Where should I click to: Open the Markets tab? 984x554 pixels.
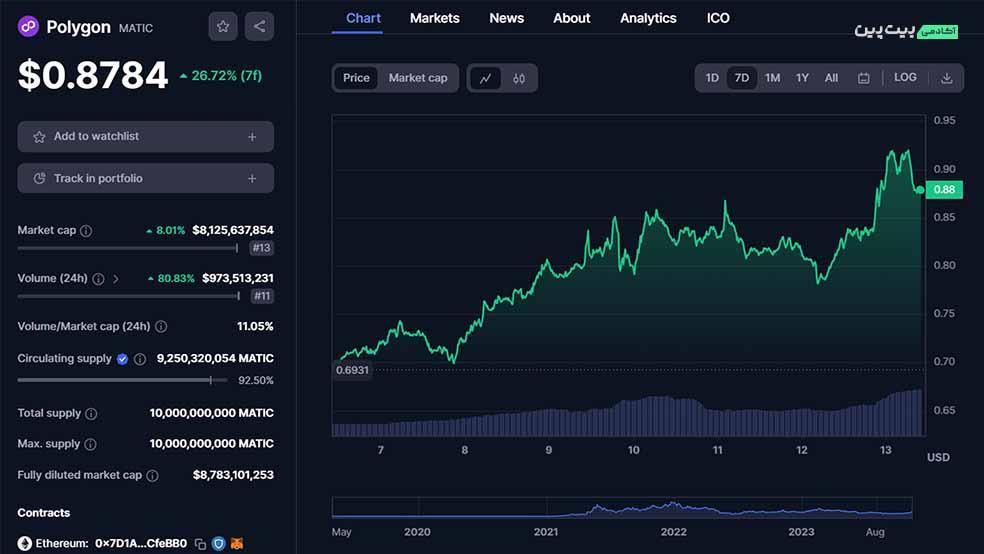click(435, 18)
